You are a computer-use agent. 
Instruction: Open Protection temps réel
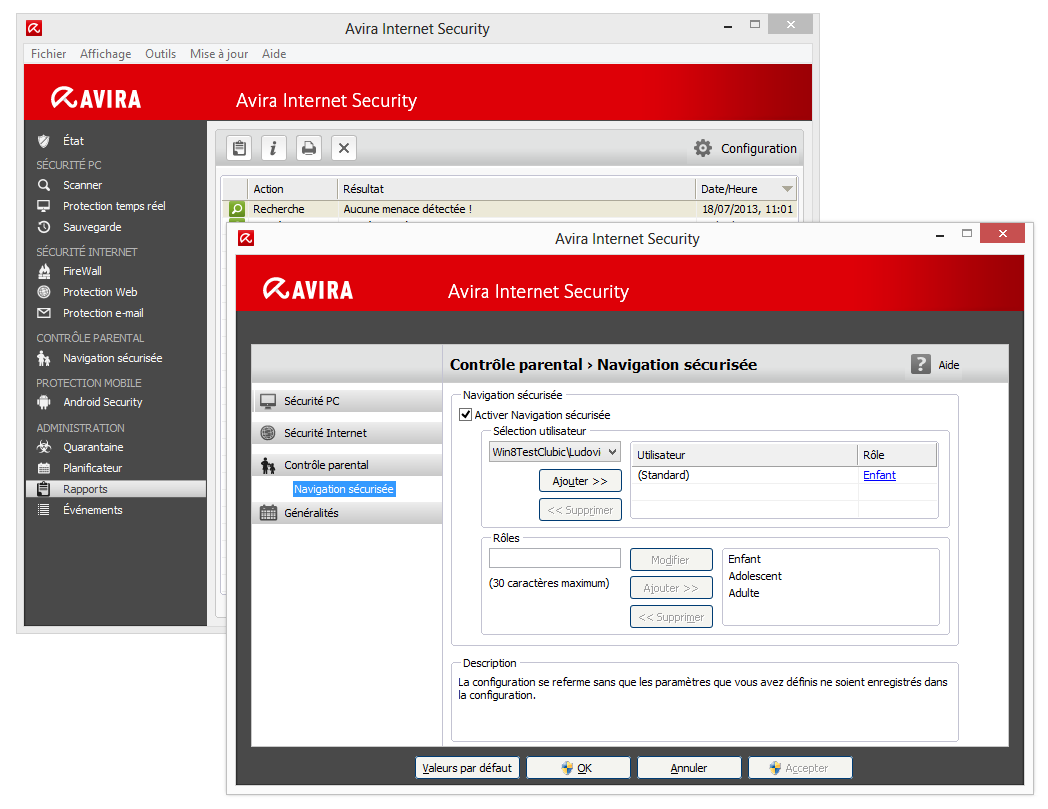(x=114, y=206)
